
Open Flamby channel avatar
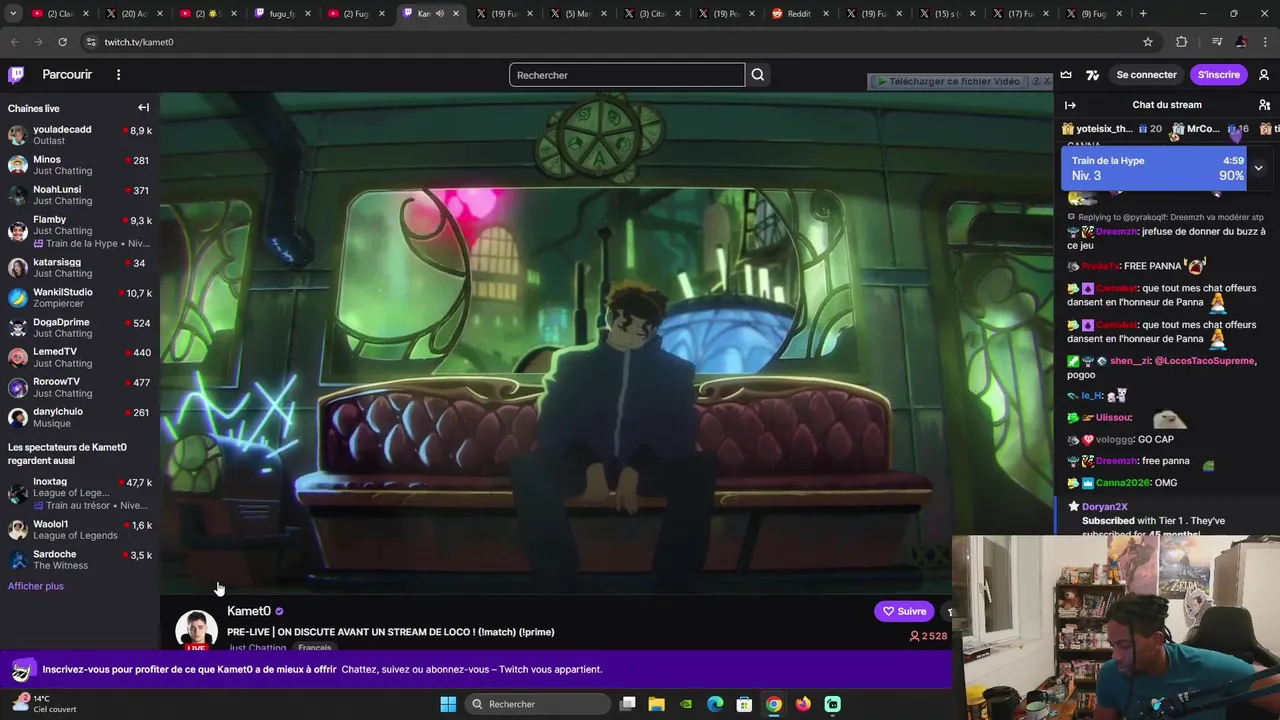point(18,230)
